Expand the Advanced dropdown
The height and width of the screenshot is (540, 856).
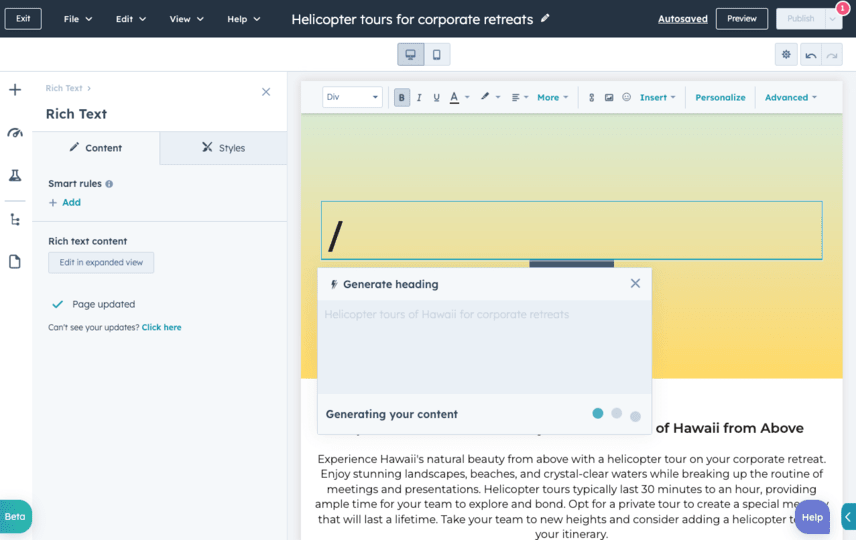(x=790, y=97)
